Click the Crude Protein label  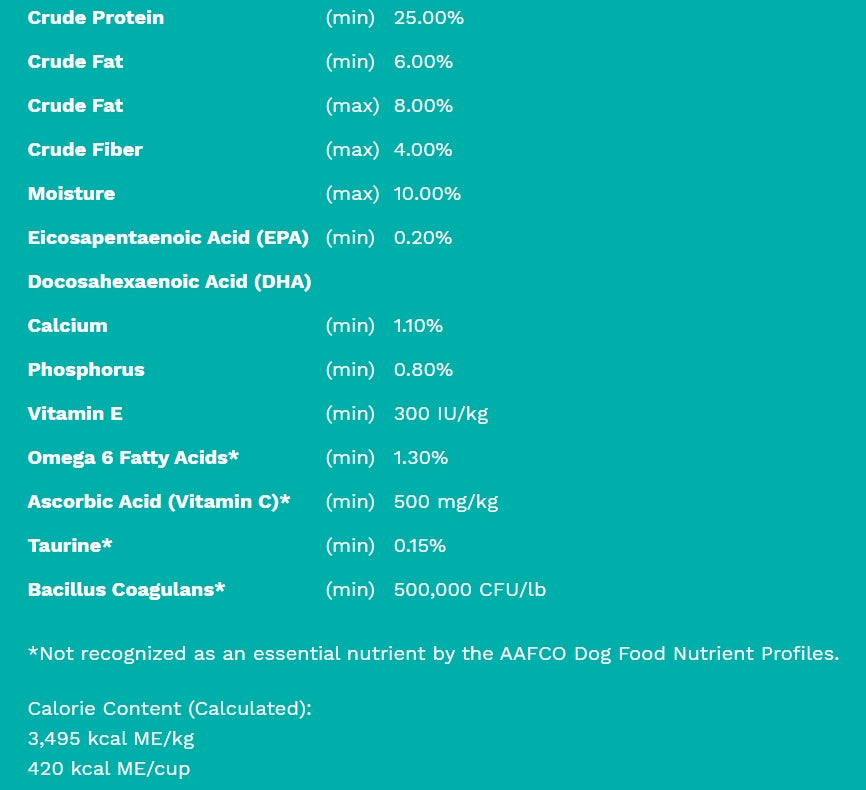[96, 18]
